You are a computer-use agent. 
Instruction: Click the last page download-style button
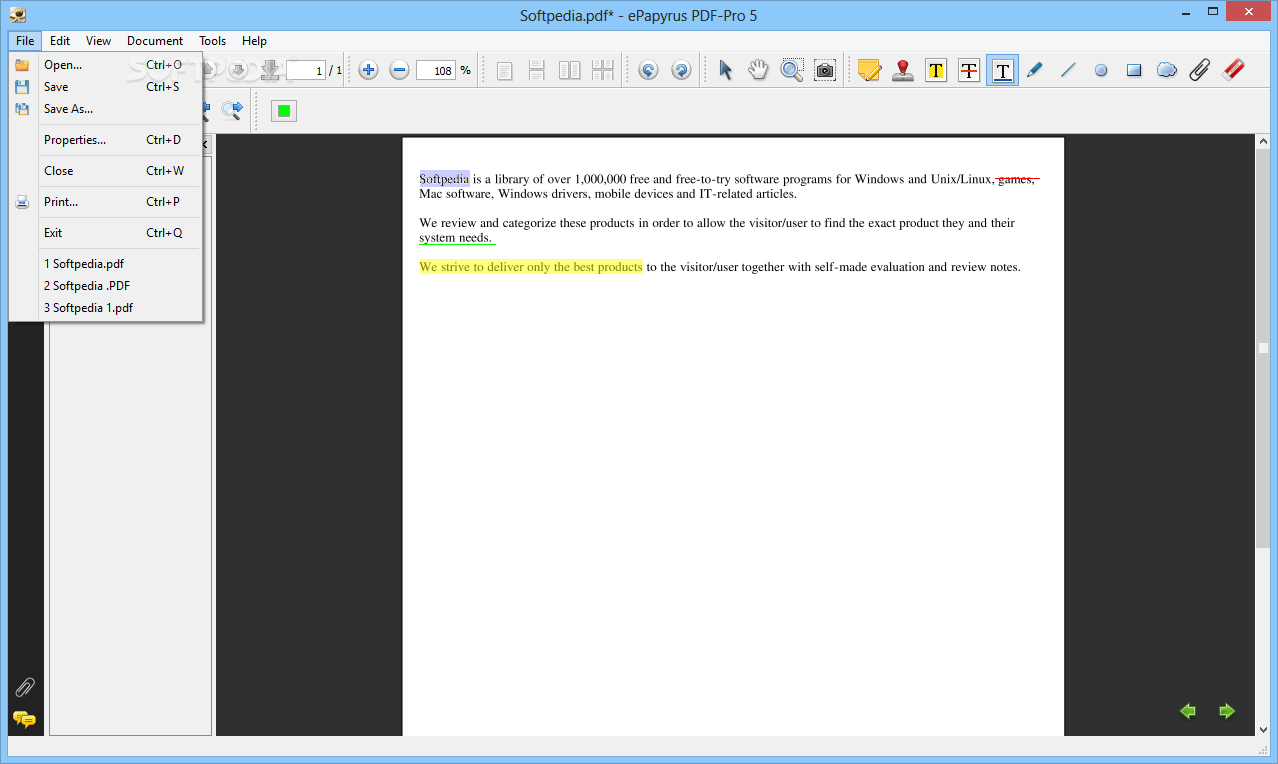tap(269, 70)
